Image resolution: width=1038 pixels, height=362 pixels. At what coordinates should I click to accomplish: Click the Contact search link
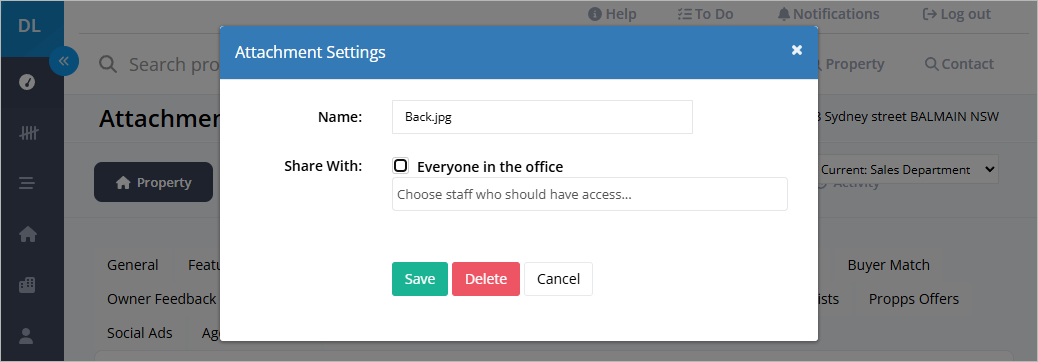pyautogui.click(x=959, y=64)
